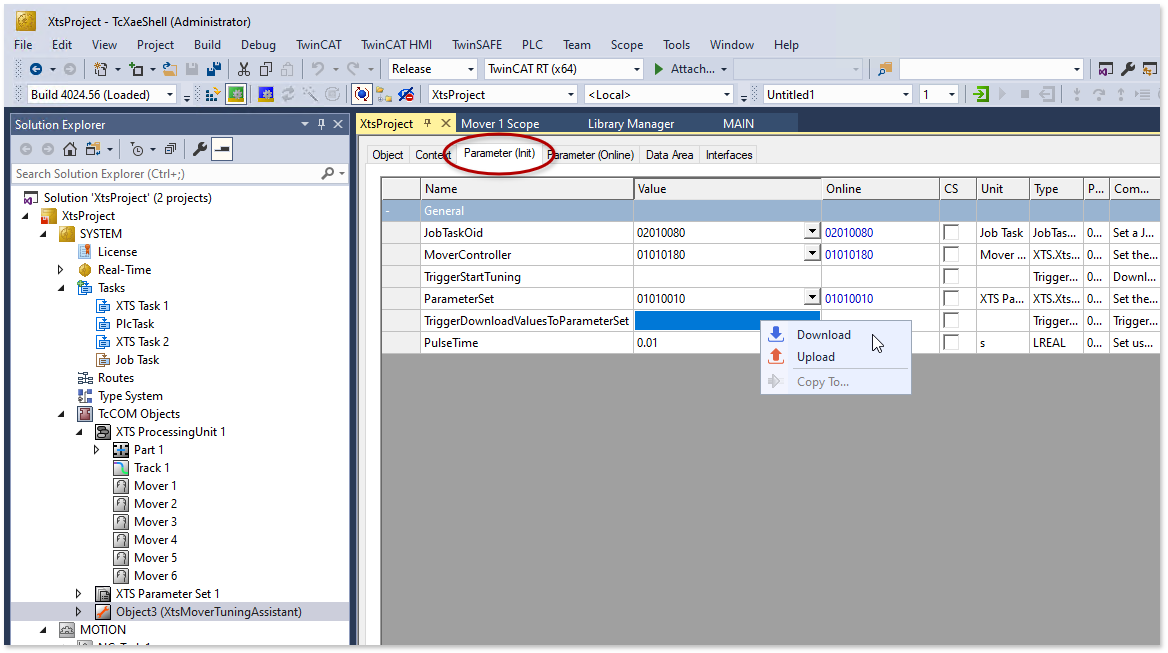Select Object3 (XtsMoverTuningAssistant) in tree
Image resolution: width=1168 pixels, height=653 pixels.
point(209,611)
